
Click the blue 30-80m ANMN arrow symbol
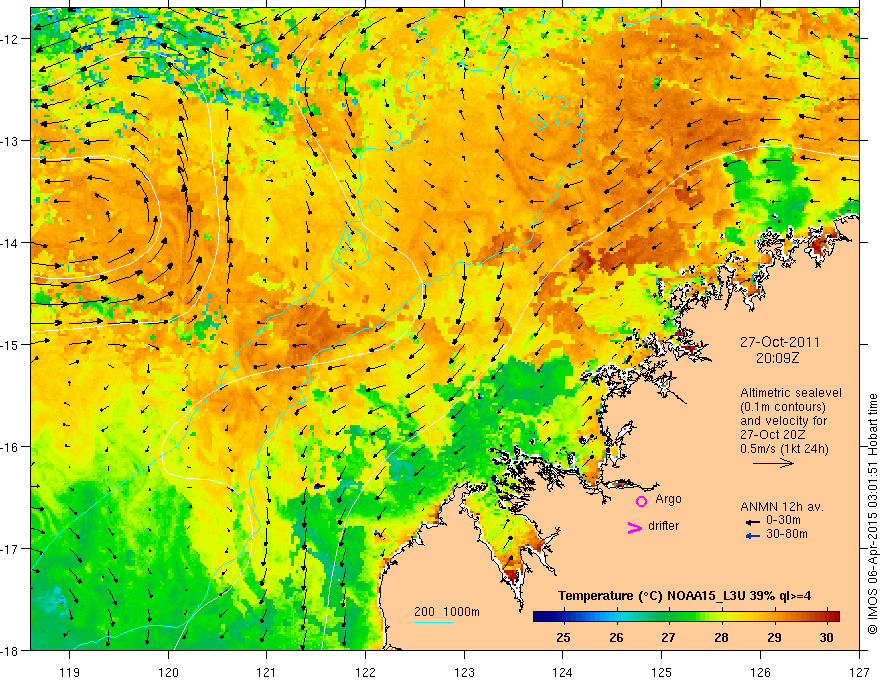752,536
